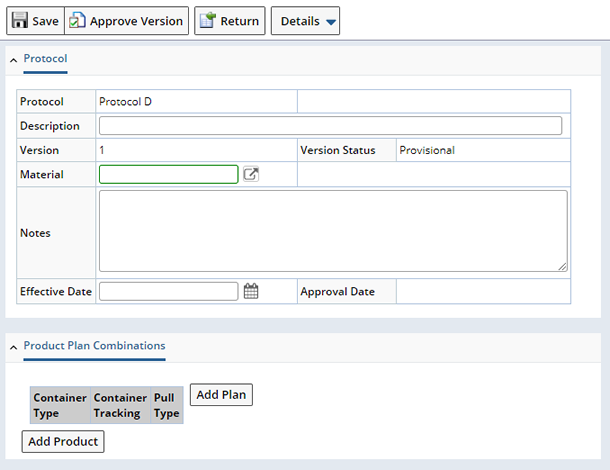Select the Product Plan Combinations tab

[95, 346]
